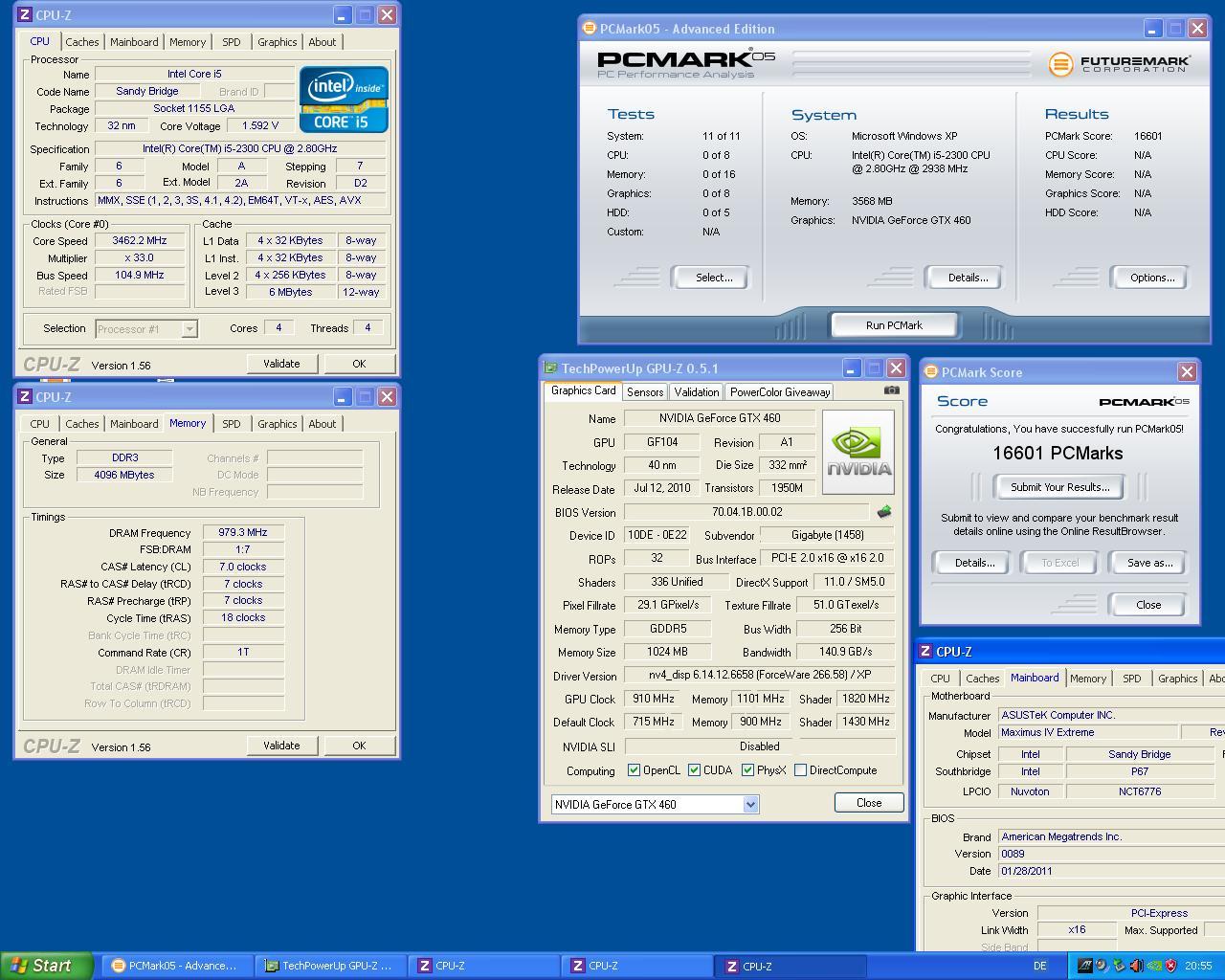Image resolution: width=1225 pixels, height=980 pixels.
Task: Click the Futuremark Corporation logo
Action: 1119,64
